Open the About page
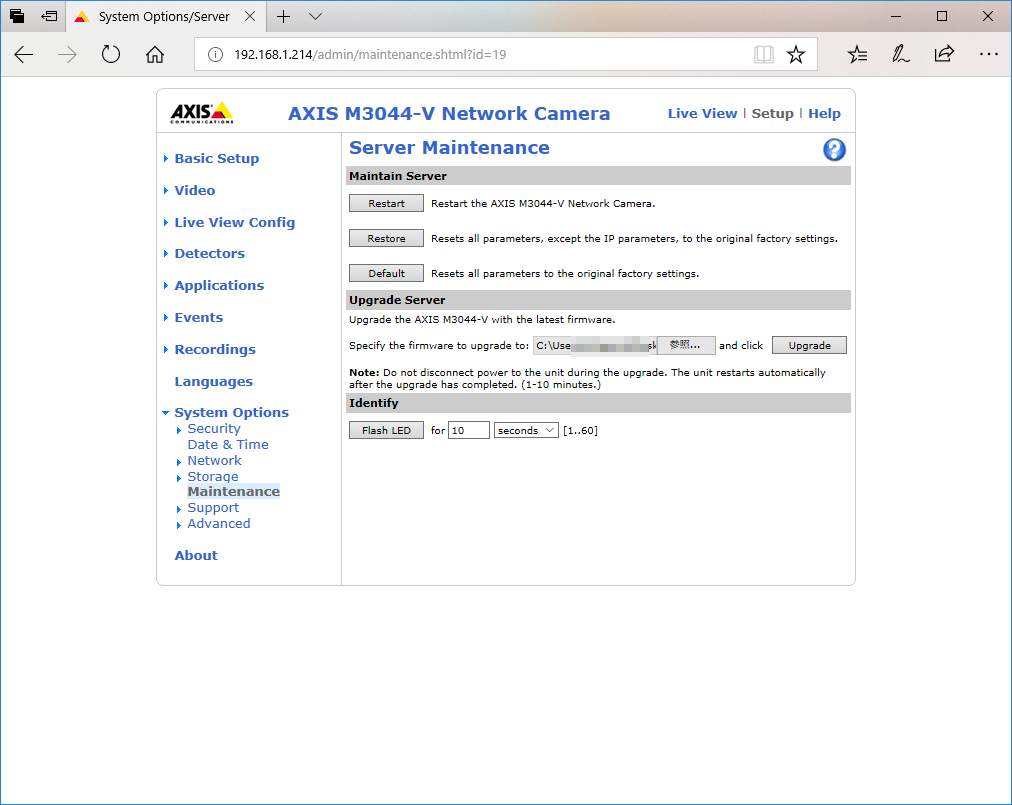Image resolution: width=1012 pixels, height=805 pixels. 196,556
